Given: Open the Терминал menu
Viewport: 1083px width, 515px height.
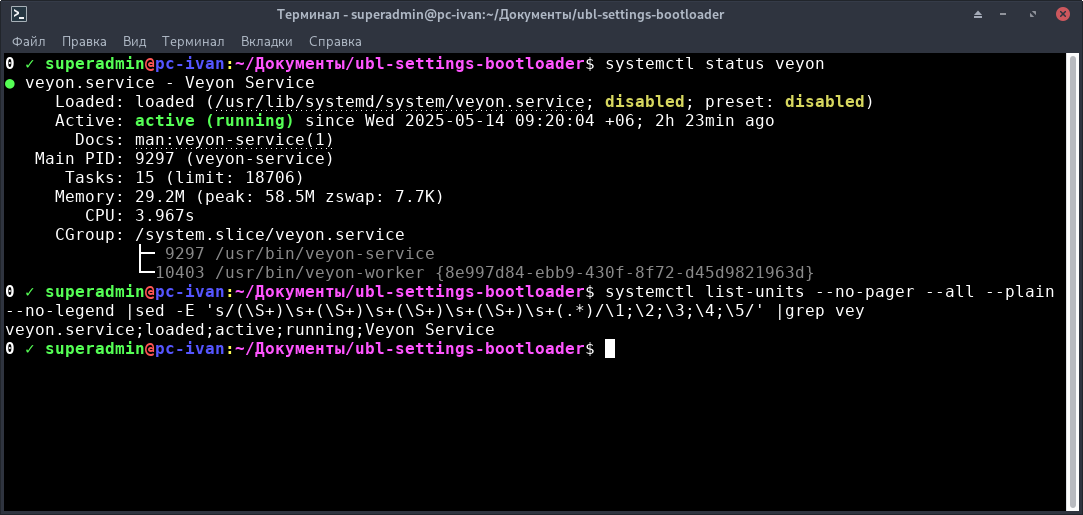Looking at the screenshot, I should click(x=193, y=41).
